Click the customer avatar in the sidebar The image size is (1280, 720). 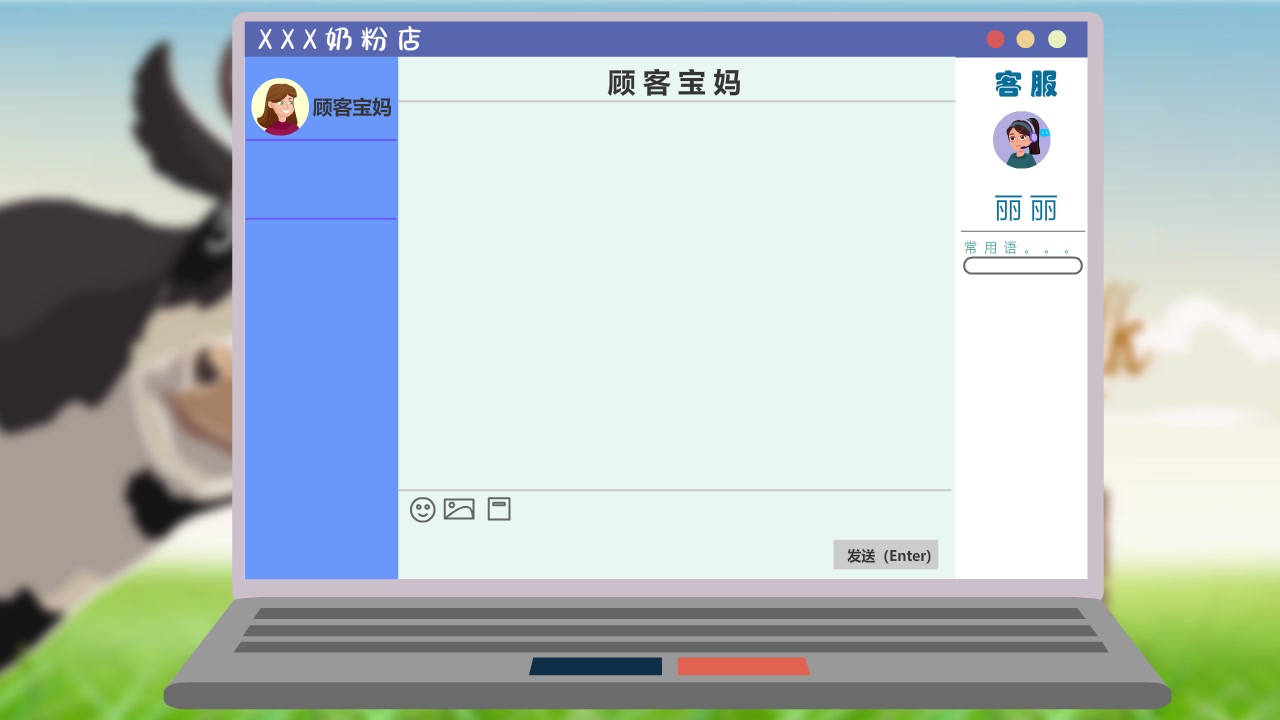pyautogui.click(x=279, y=107)
